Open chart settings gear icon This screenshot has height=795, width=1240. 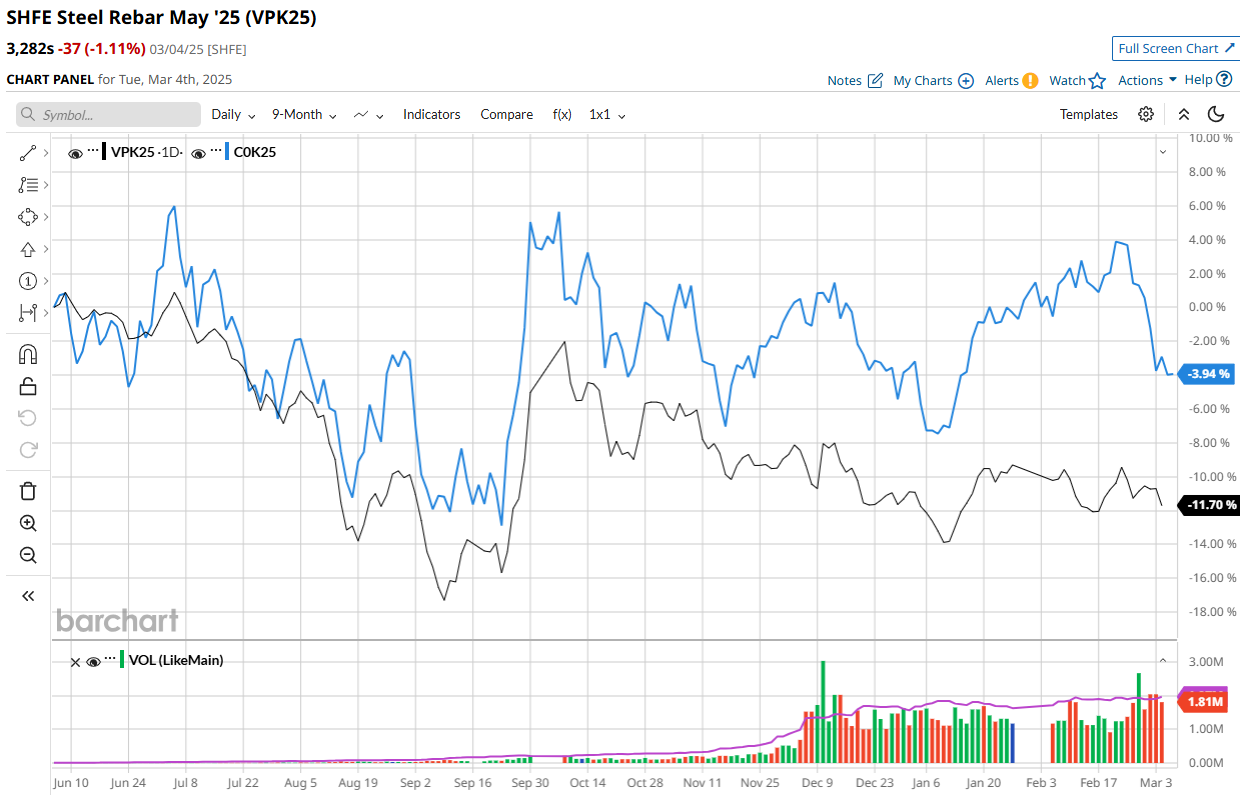tap(1146, 114)
